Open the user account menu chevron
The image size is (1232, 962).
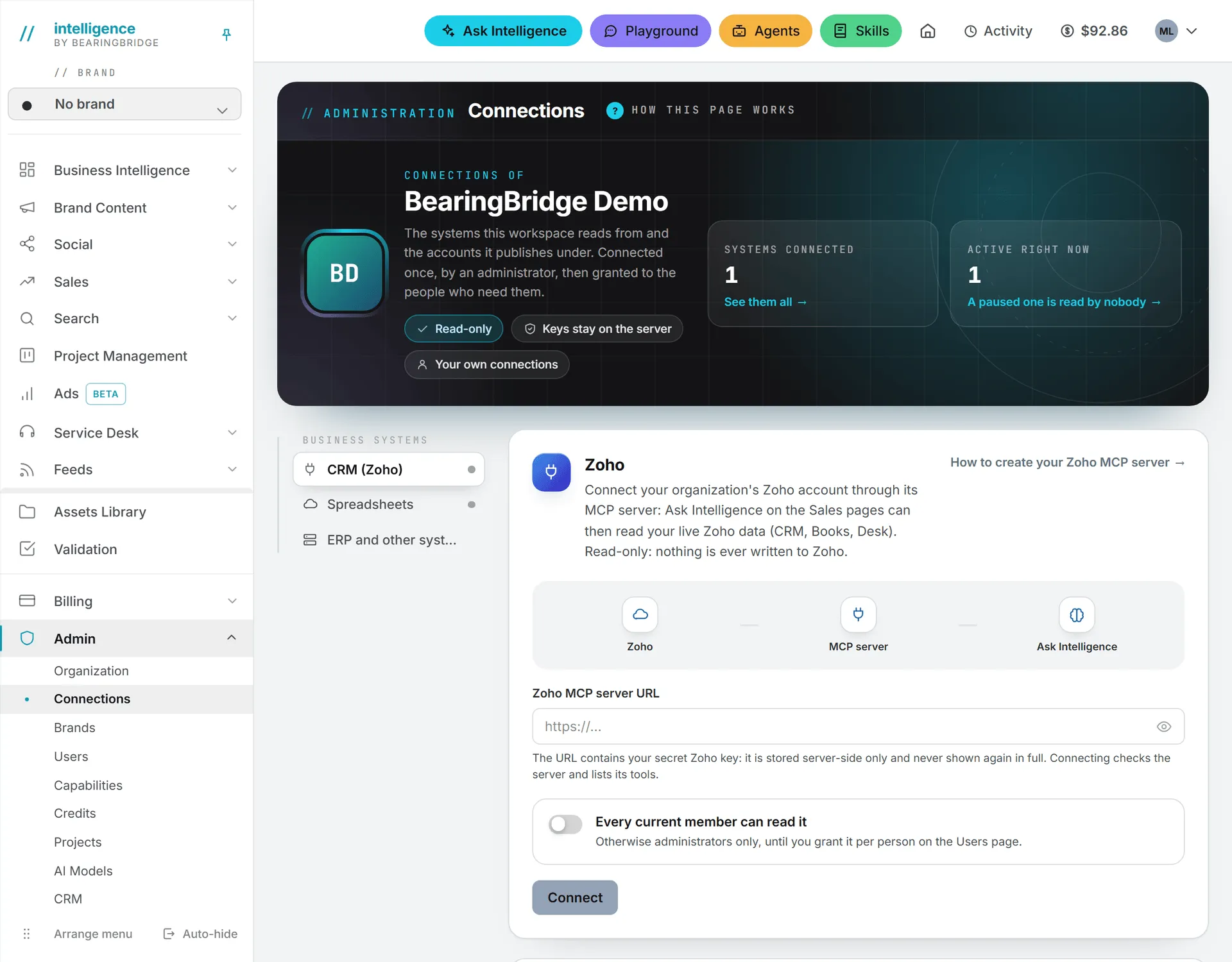1192,31
